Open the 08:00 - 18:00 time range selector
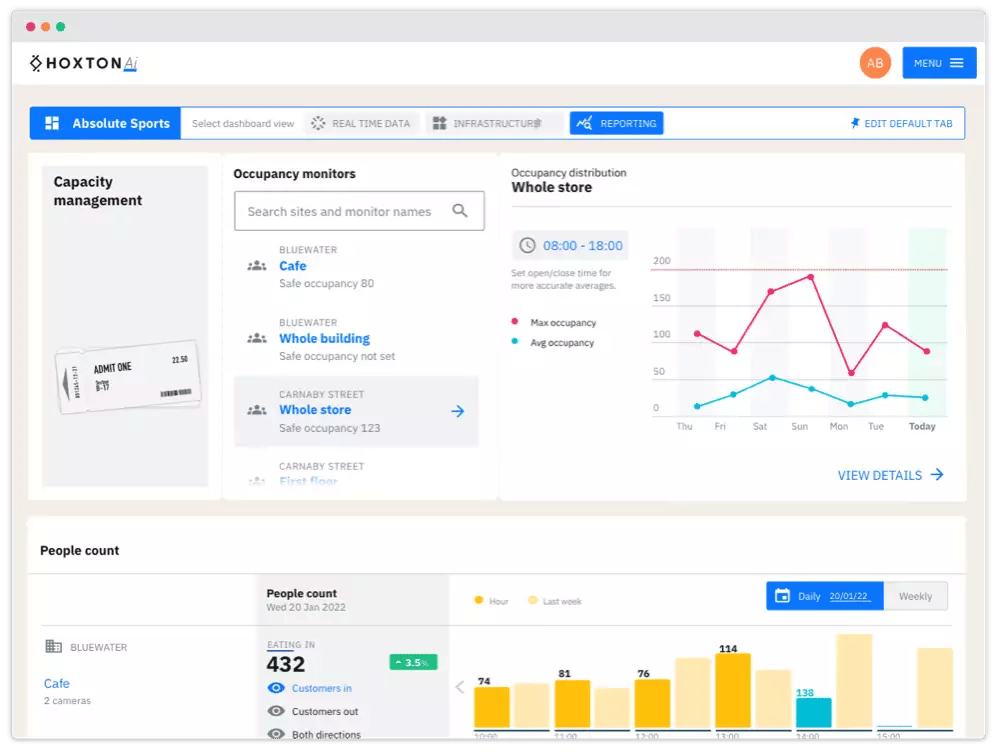Viewport: 999px width, 752px height. (570, 245)
